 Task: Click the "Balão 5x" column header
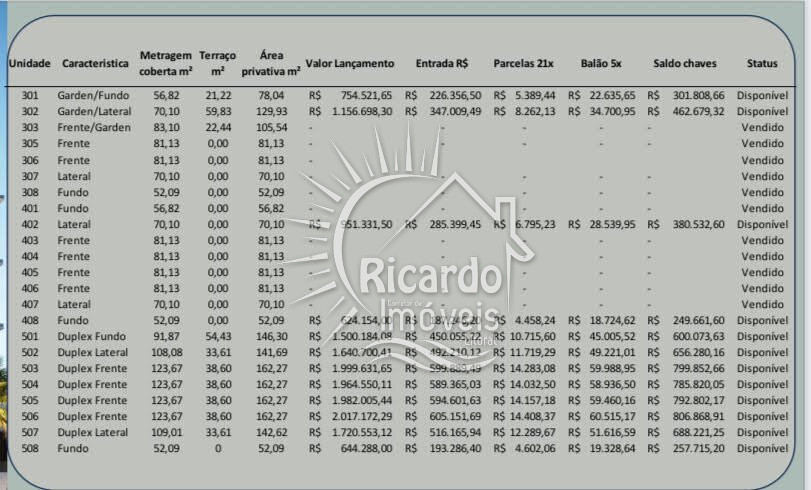[601, 63]
